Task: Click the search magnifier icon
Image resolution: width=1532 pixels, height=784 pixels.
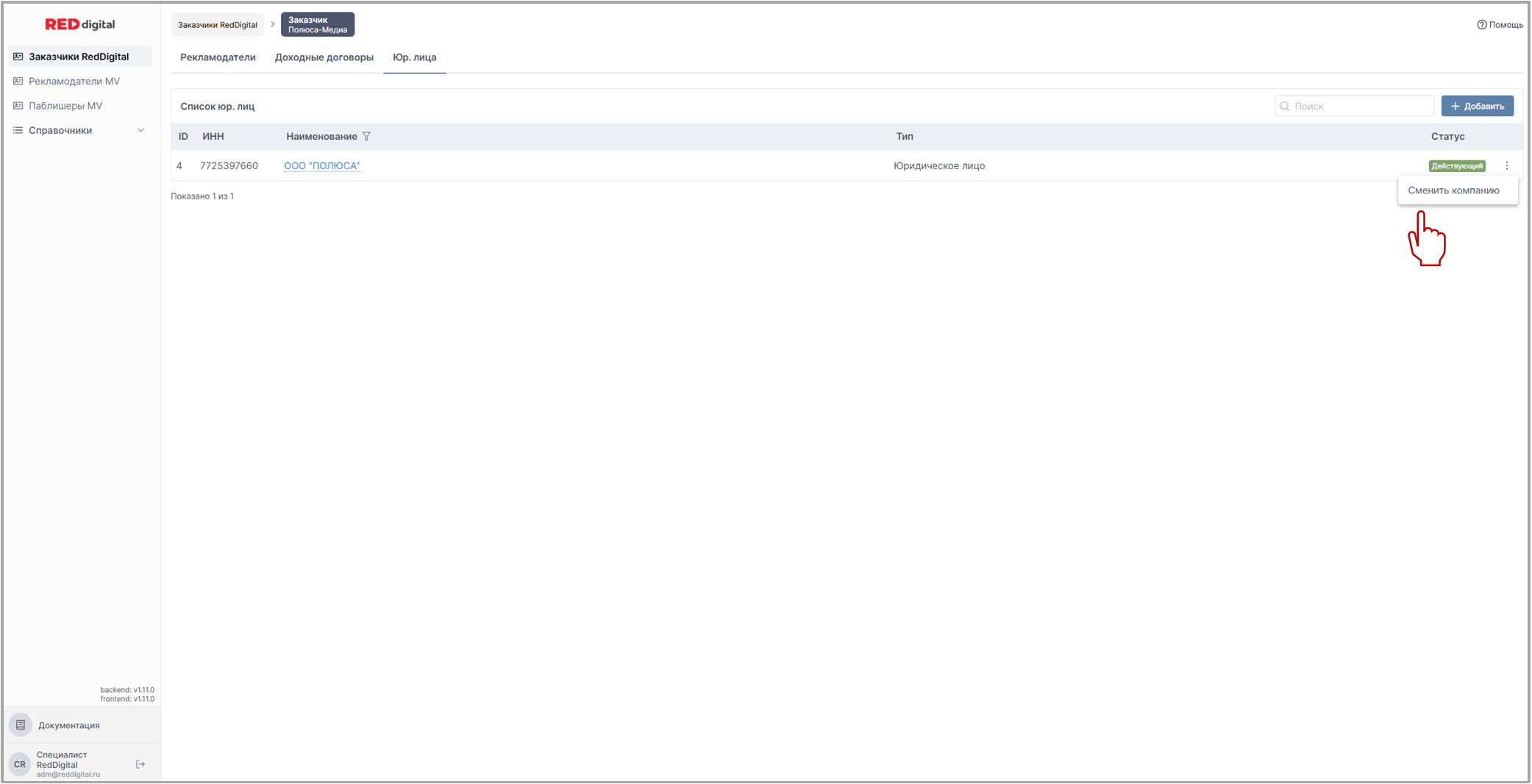Action: (1285, 106)
